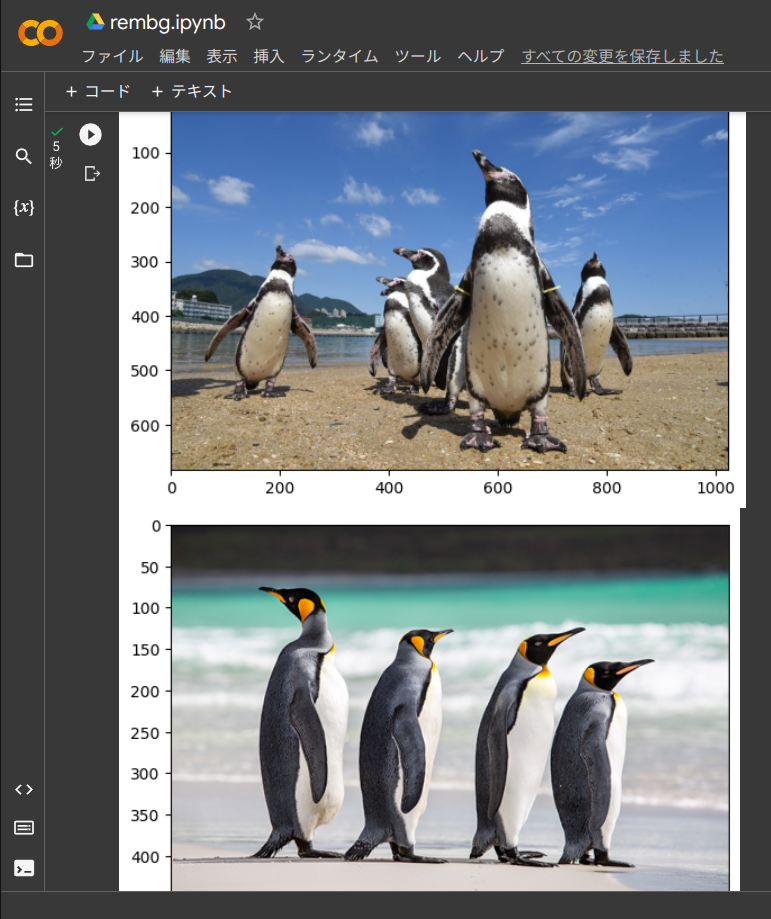Open the ランタイム menu
Viewport: 771px width, 919px height.
pyautogui.click(x=340, y=56)
